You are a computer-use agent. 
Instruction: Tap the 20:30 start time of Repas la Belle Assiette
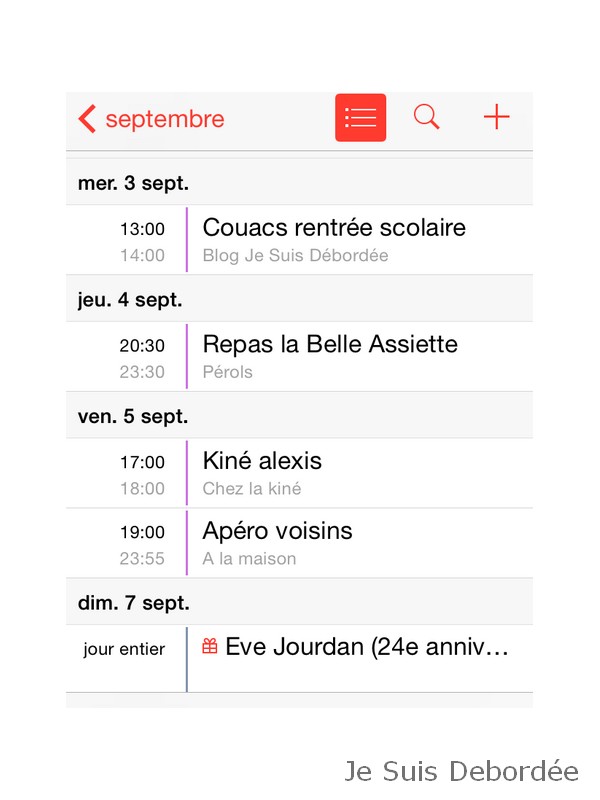tap(142, 344)
